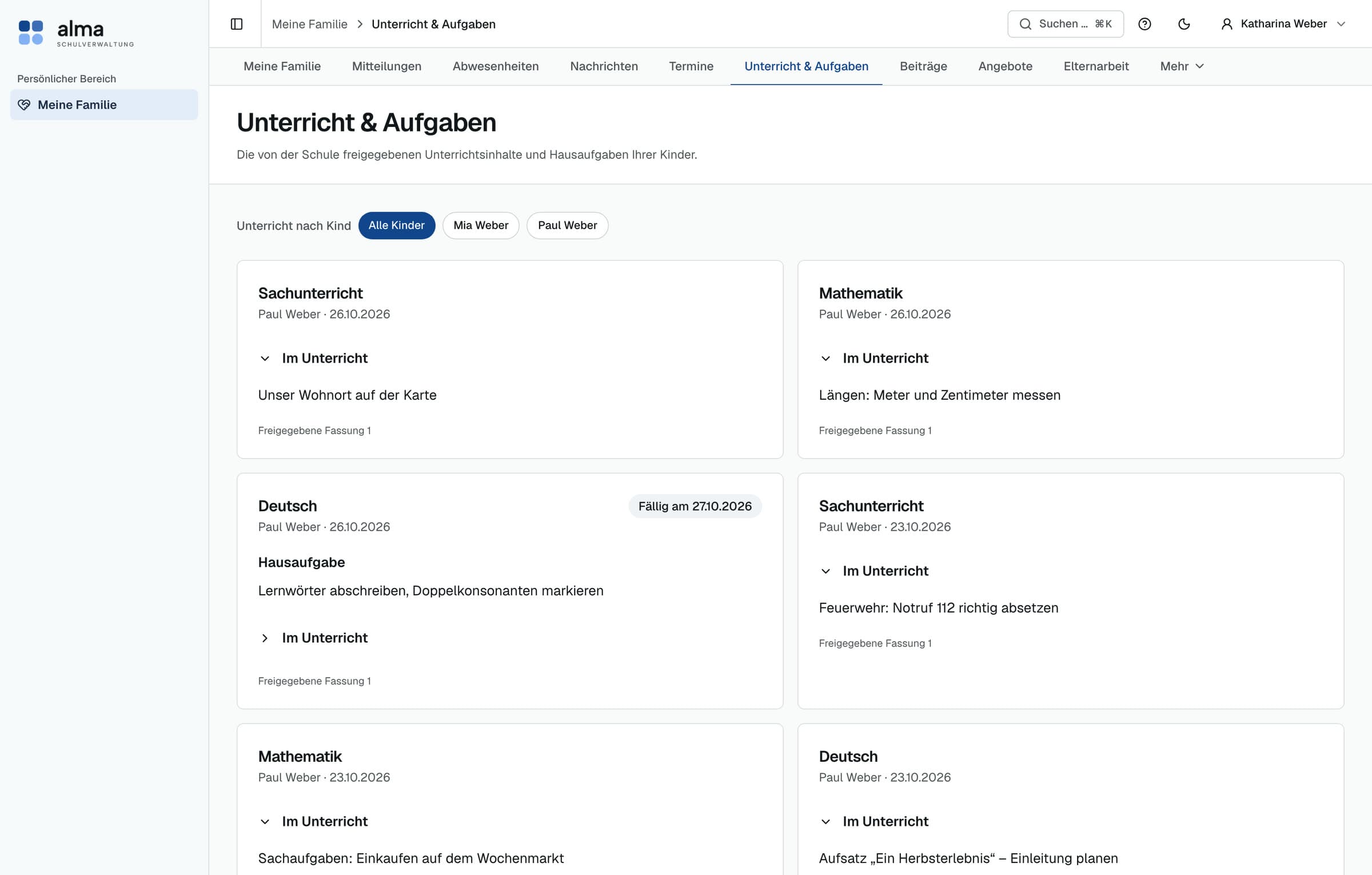The image size is (1372, 875).
Task: Click Unser Wohnort auf der Karte text
Action: (x=347, y=395)
